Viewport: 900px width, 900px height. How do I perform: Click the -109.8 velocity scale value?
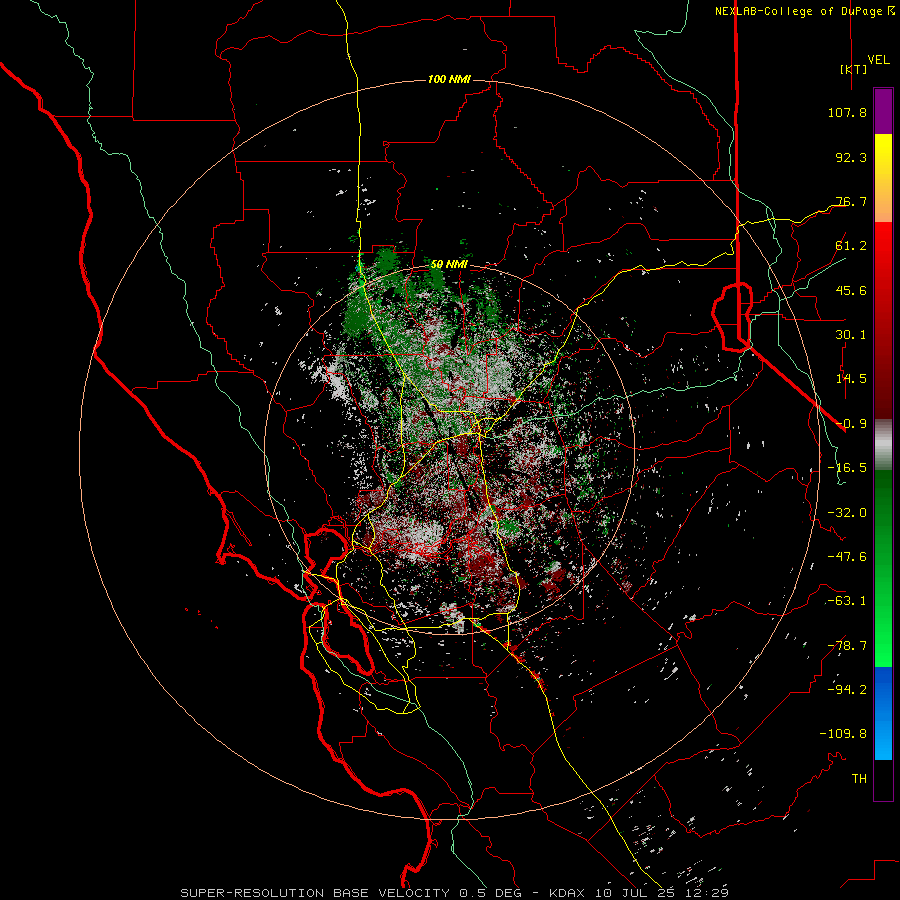click(843, 734)
